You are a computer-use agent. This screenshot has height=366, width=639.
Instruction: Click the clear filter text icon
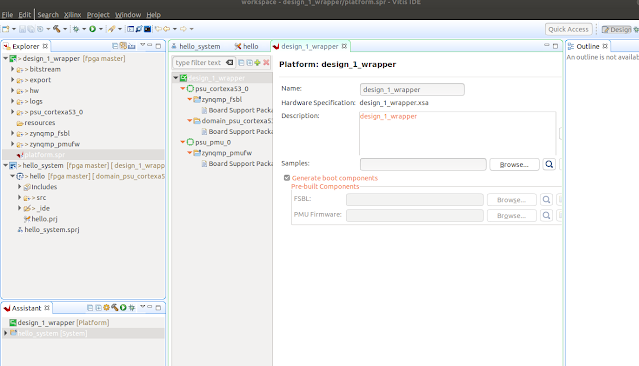(229, 62)
